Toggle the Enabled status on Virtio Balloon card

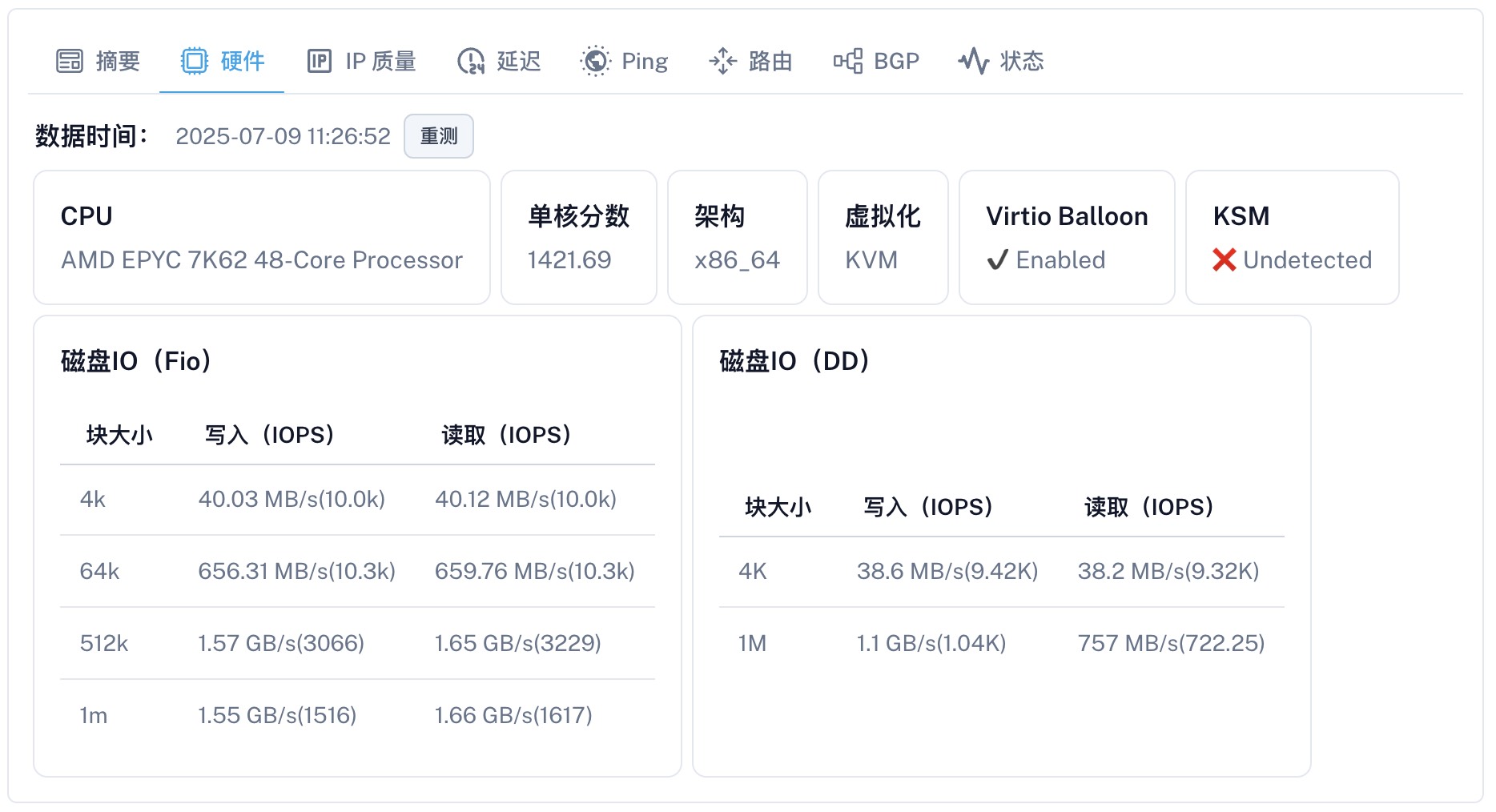(x=1060, y=259)
